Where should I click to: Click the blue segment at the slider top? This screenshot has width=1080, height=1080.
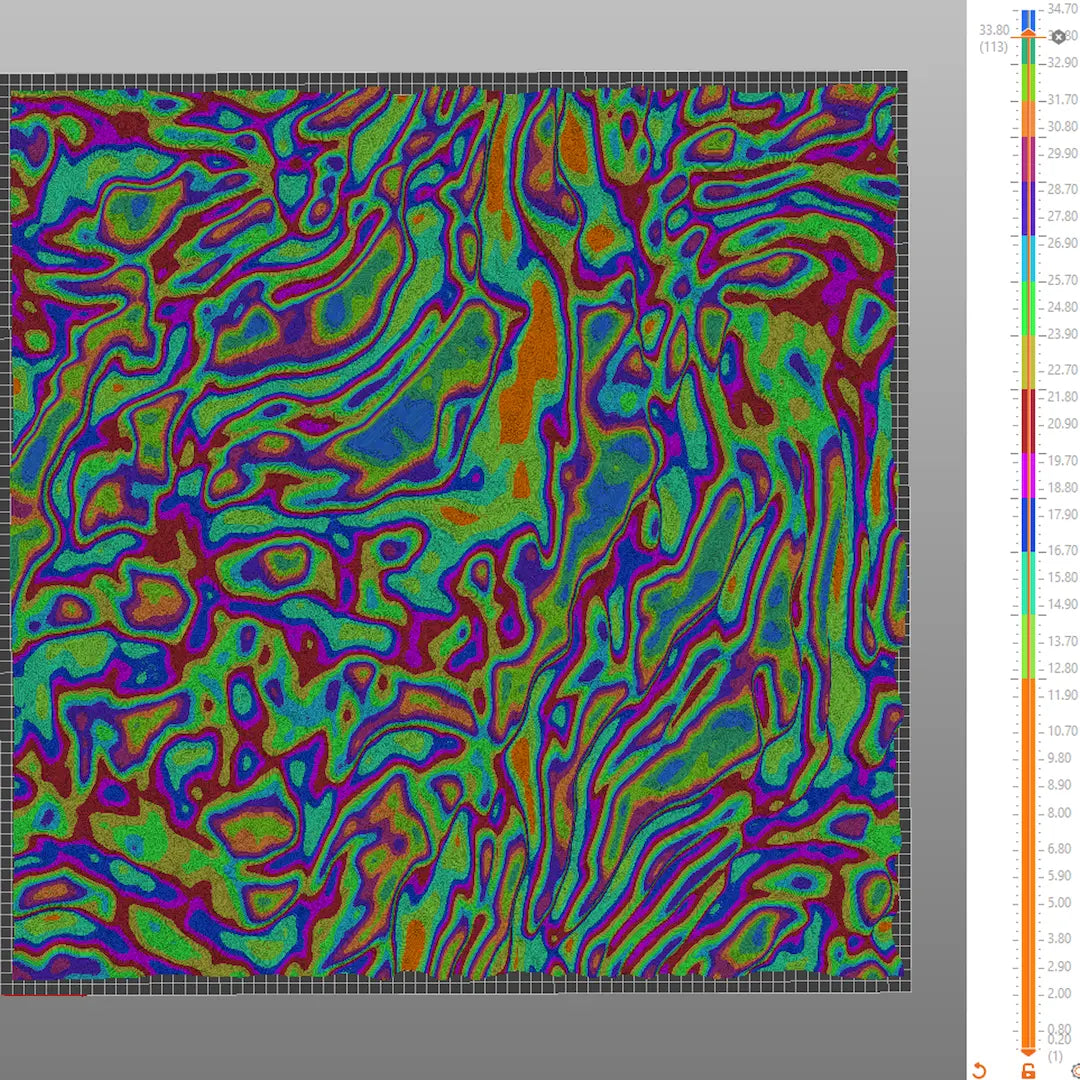pyautogui.click(x=1028, y=20)
